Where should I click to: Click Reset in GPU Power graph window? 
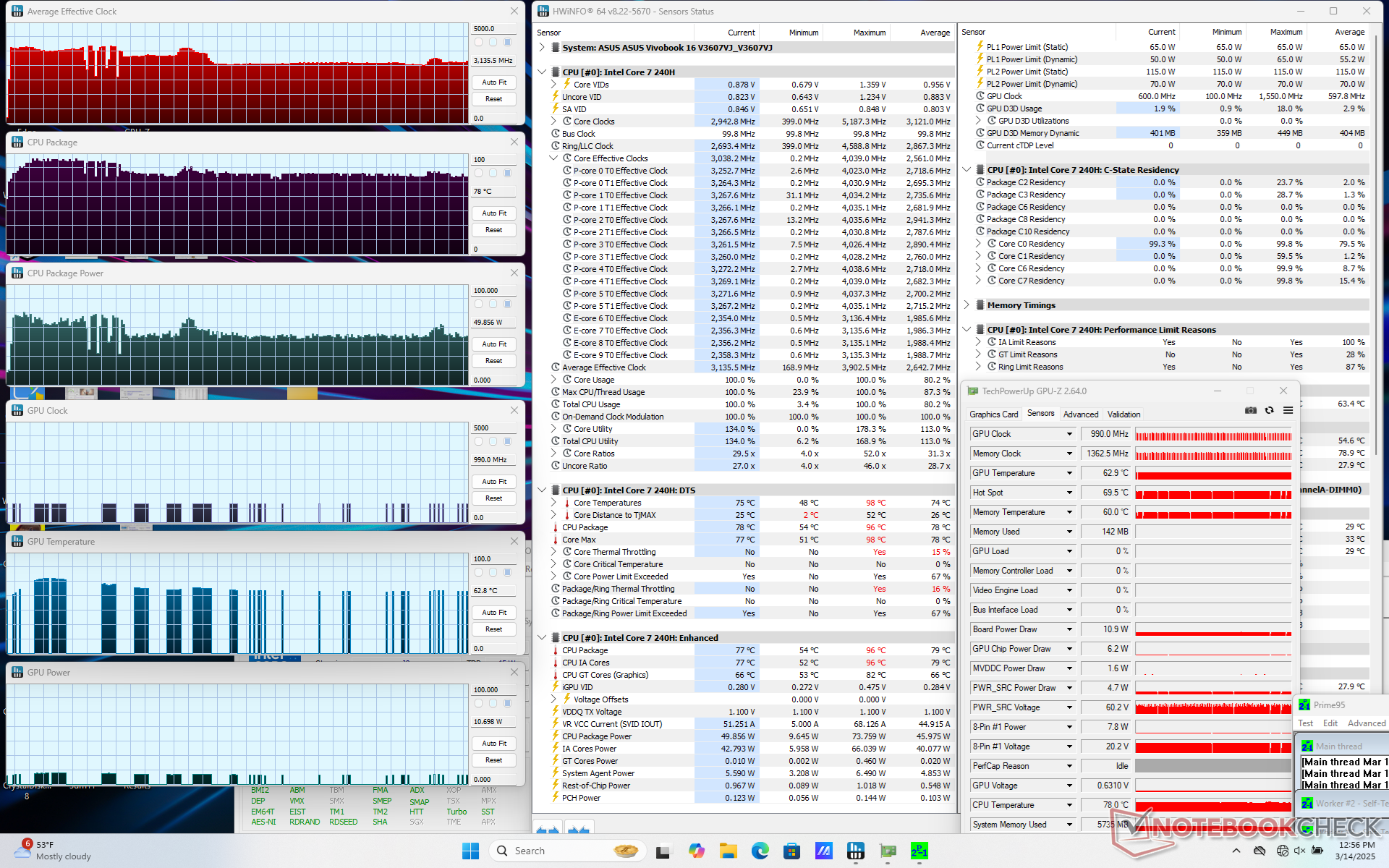[x=494, y=760]
